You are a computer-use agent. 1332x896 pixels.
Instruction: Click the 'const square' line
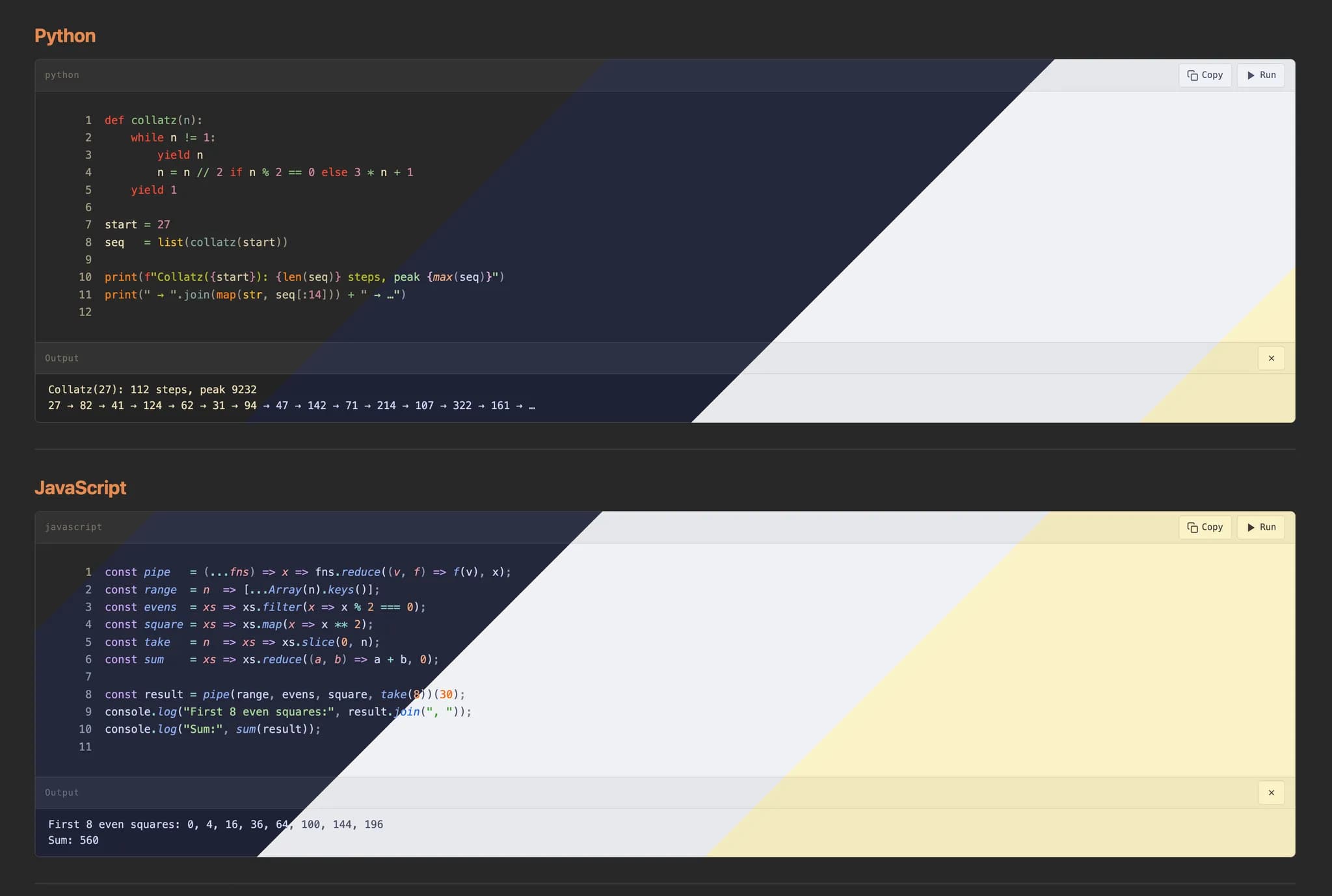pos(239,625)
